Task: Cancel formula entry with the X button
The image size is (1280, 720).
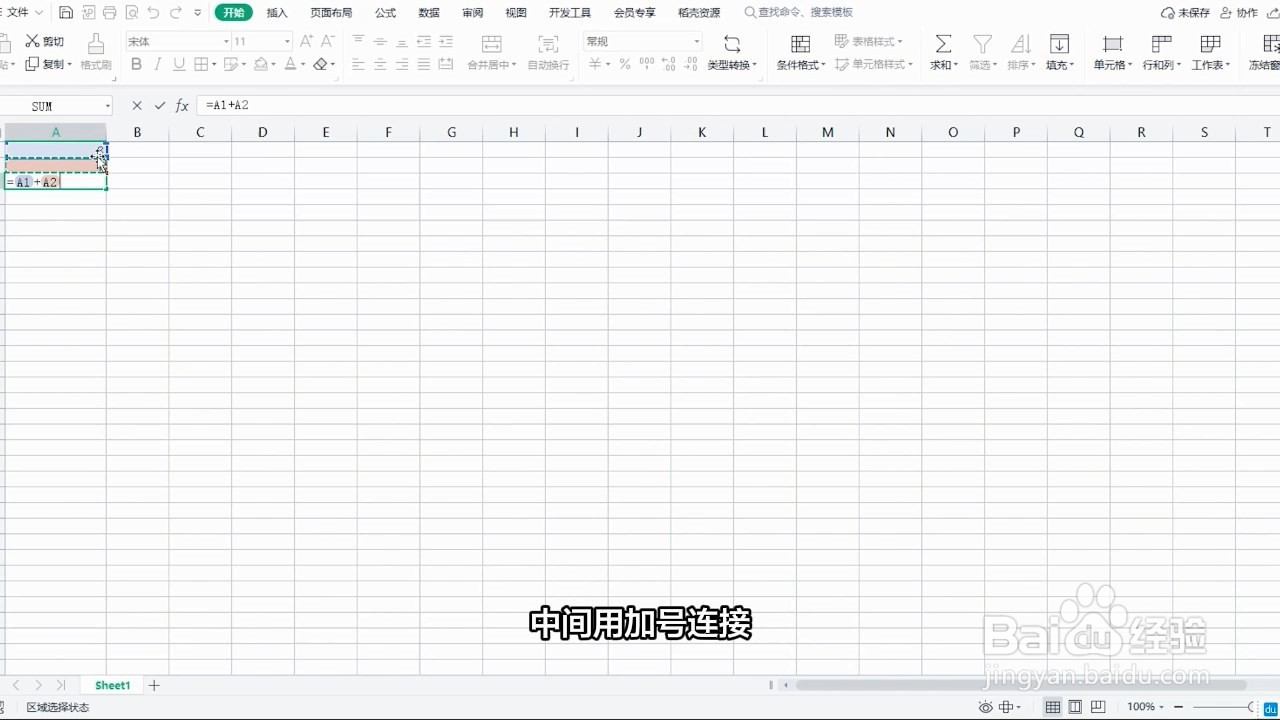Action: click(x=136, y=105)
